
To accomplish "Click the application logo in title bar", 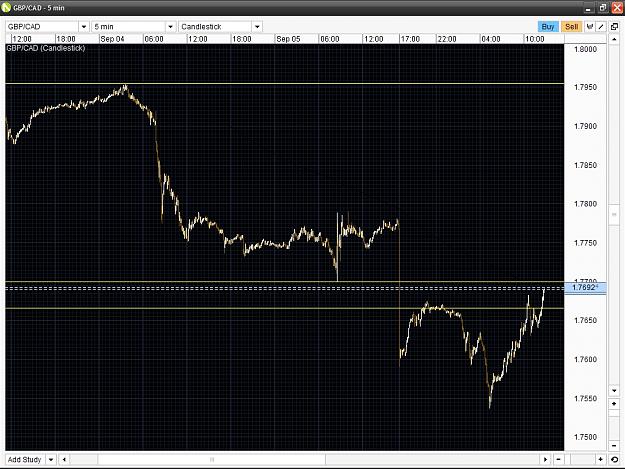I will [6, 8].
